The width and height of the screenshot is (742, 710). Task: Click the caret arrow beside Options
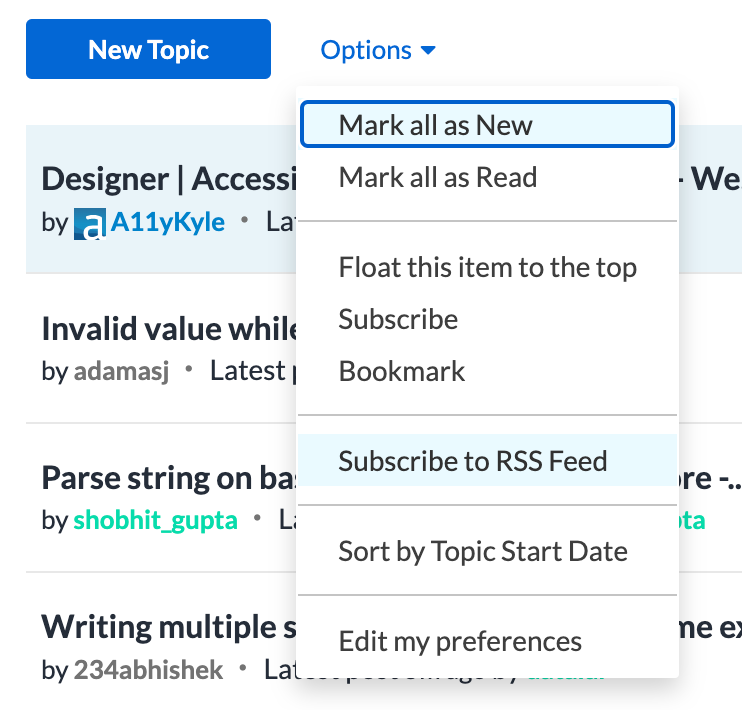[x=428, y=50]
